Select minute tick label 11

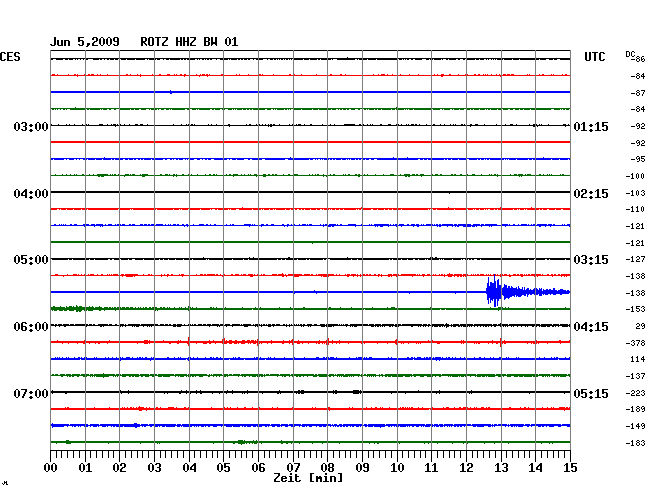point(431,467)
